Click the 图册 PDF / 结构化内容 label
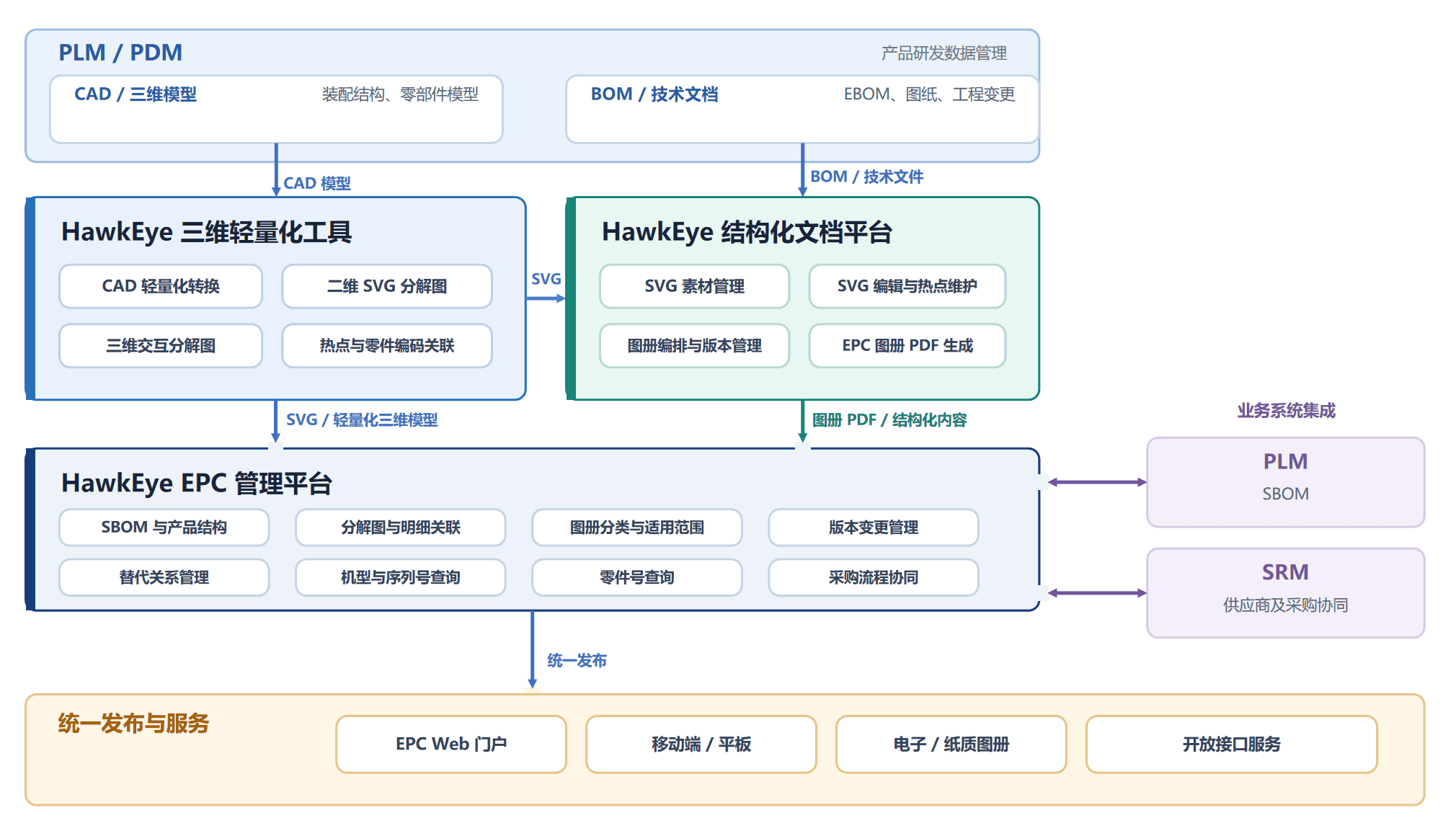This screenshot has height=823, width=1456. click(x=889, y=419)
